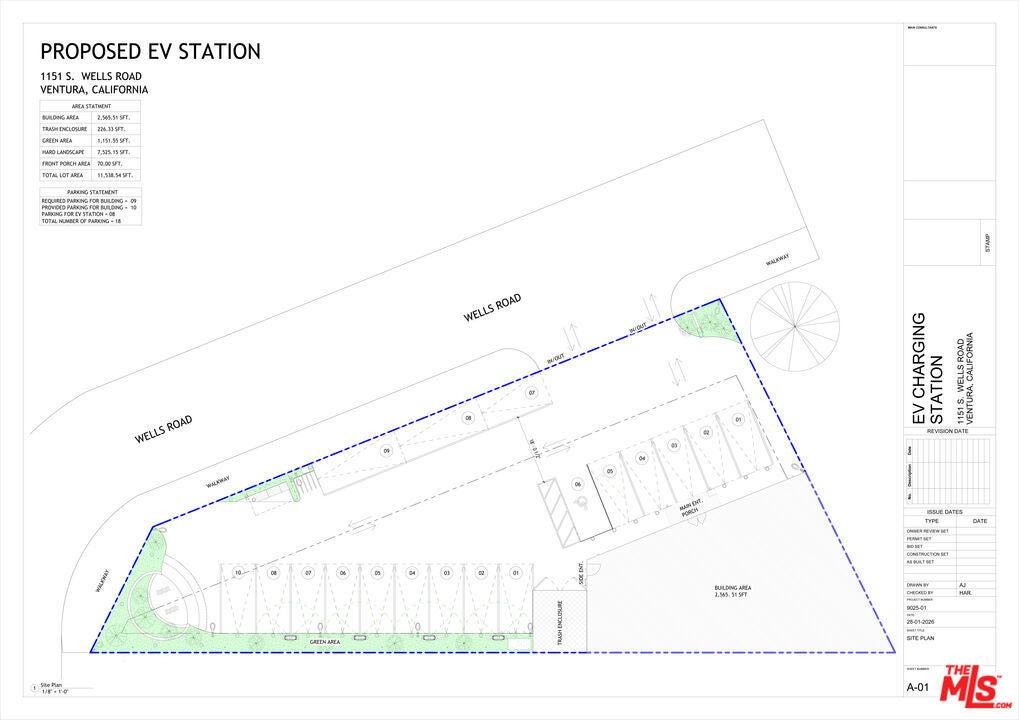The width and height of the screenshot is (1019, 720).
Task: Select the Area Statement table header
Action: click(90, 106)
